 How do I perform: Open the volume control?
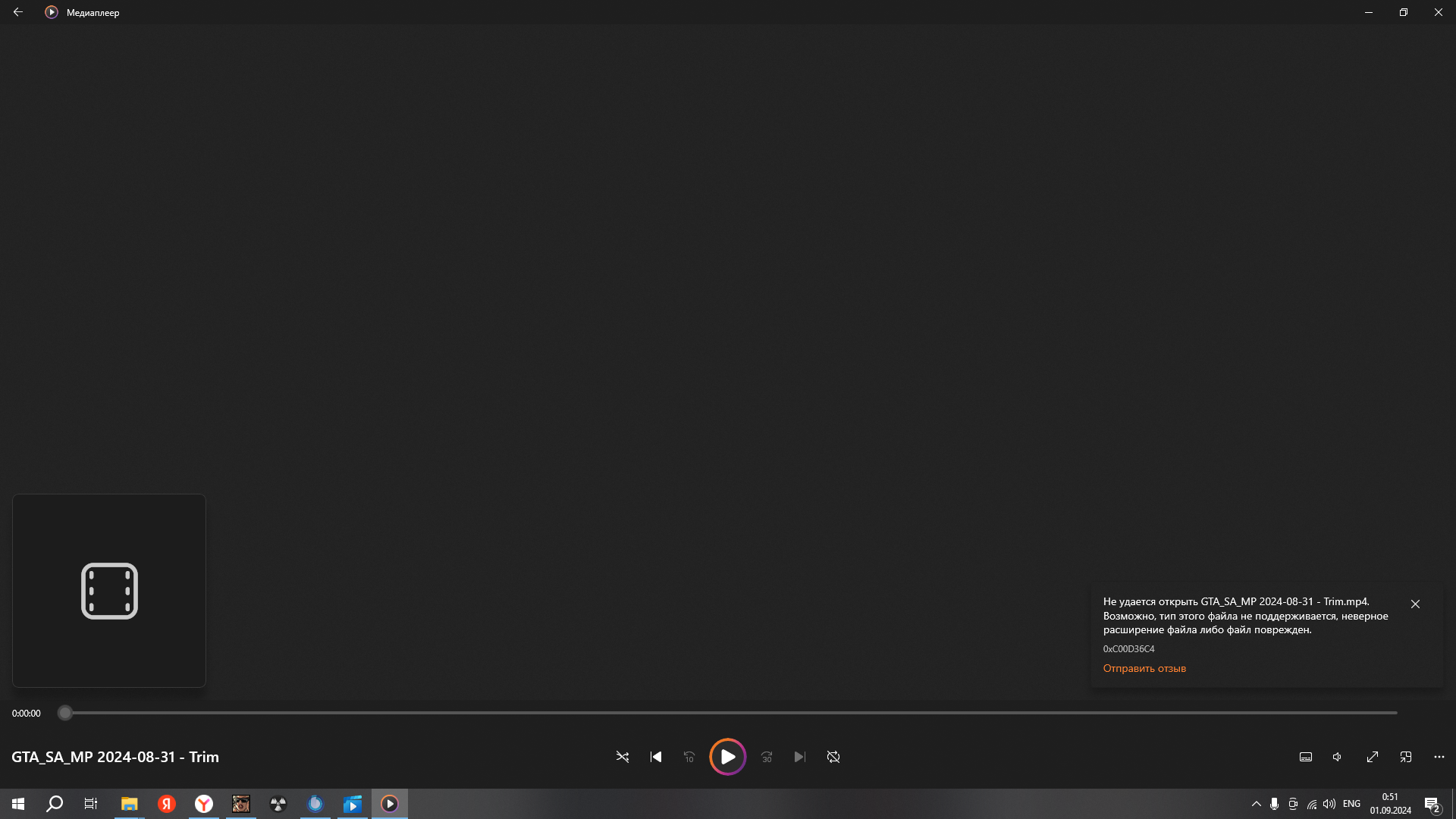(1338, 757)
